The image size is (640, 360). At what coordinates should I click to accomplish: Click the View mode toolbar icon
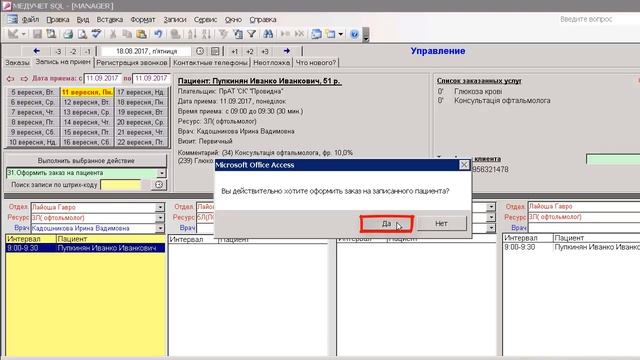click(13, 34)
